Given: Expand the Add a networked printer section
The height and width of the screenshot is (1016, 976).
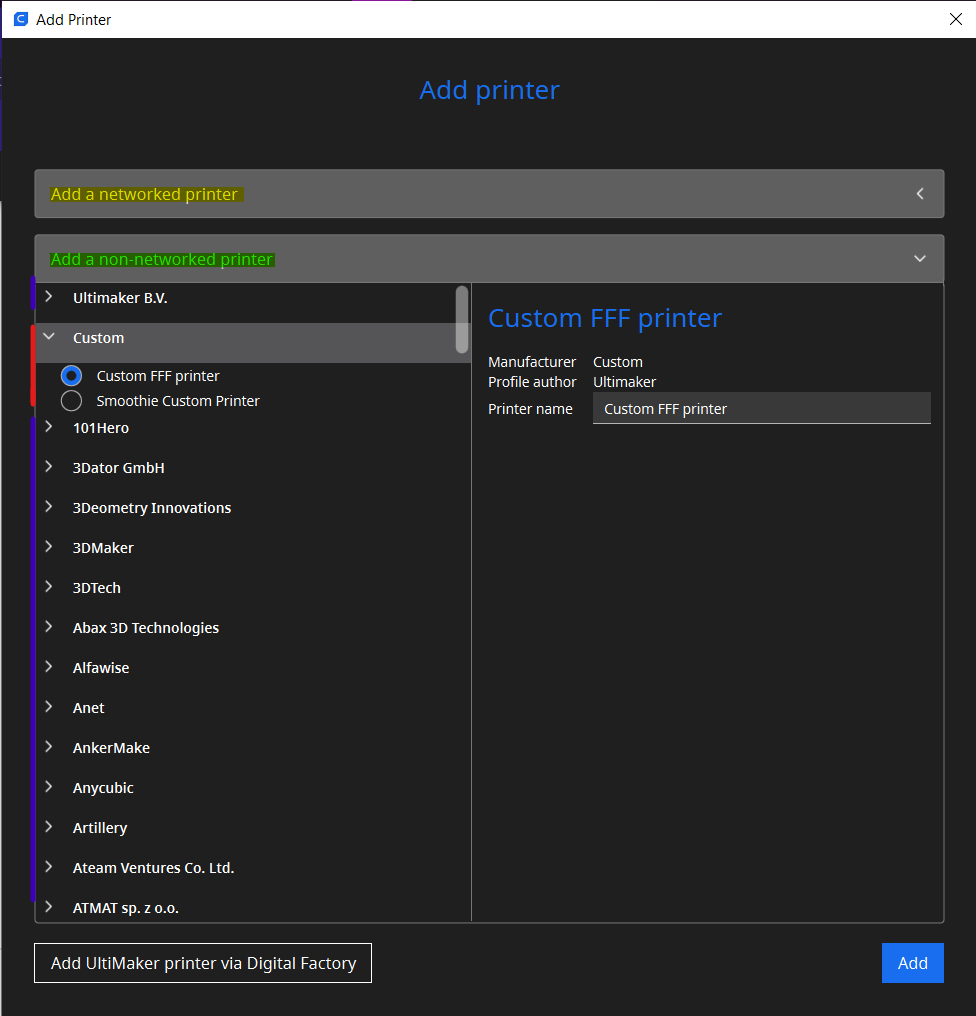Looking at the screenshot, I should point(489,194).
